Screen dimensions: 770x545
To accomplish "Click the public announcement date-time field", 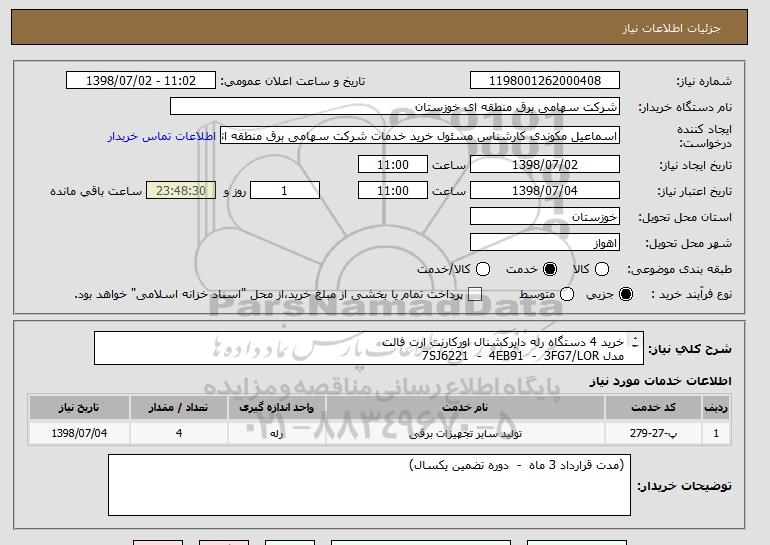I will tap(141, 81).
